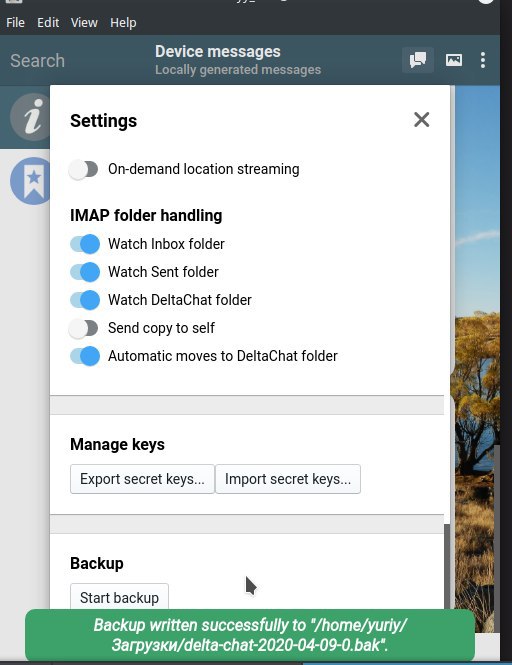The width and height of the screenshot is (512, 665).
Task: Open the File menu
Action: tap(15, 22)
